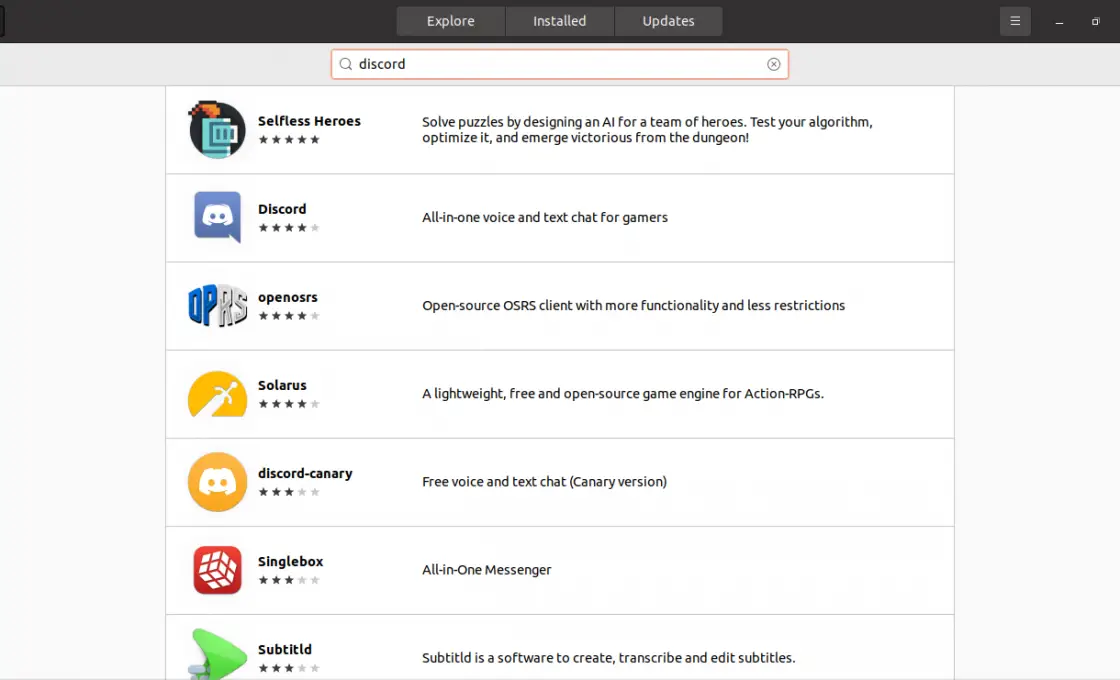
Task: Open the Subtitld green play icon
Action: coord(217,654)
